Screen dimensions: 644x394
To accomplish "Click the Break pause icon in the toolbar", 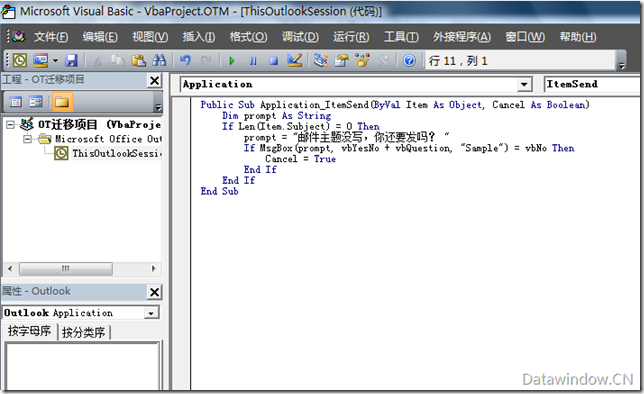I will [x=253, y=61].
